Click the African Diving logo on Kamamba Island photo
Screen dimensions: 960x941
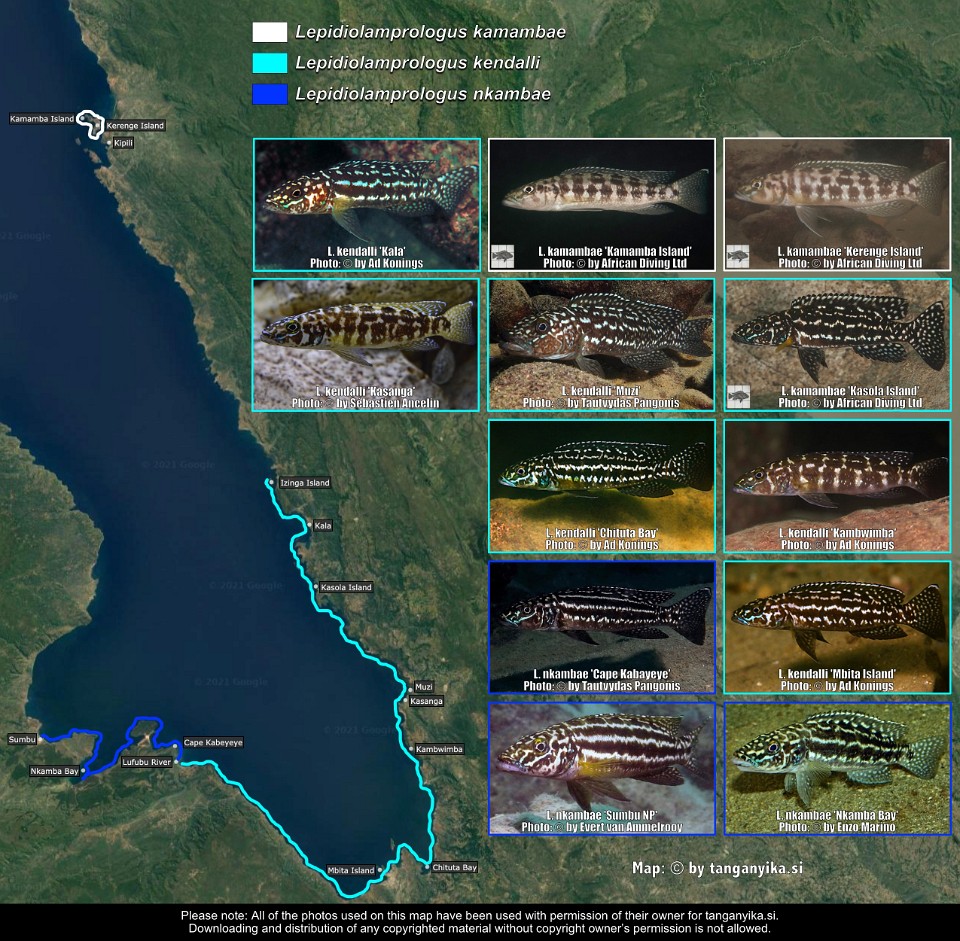(503, 257)
